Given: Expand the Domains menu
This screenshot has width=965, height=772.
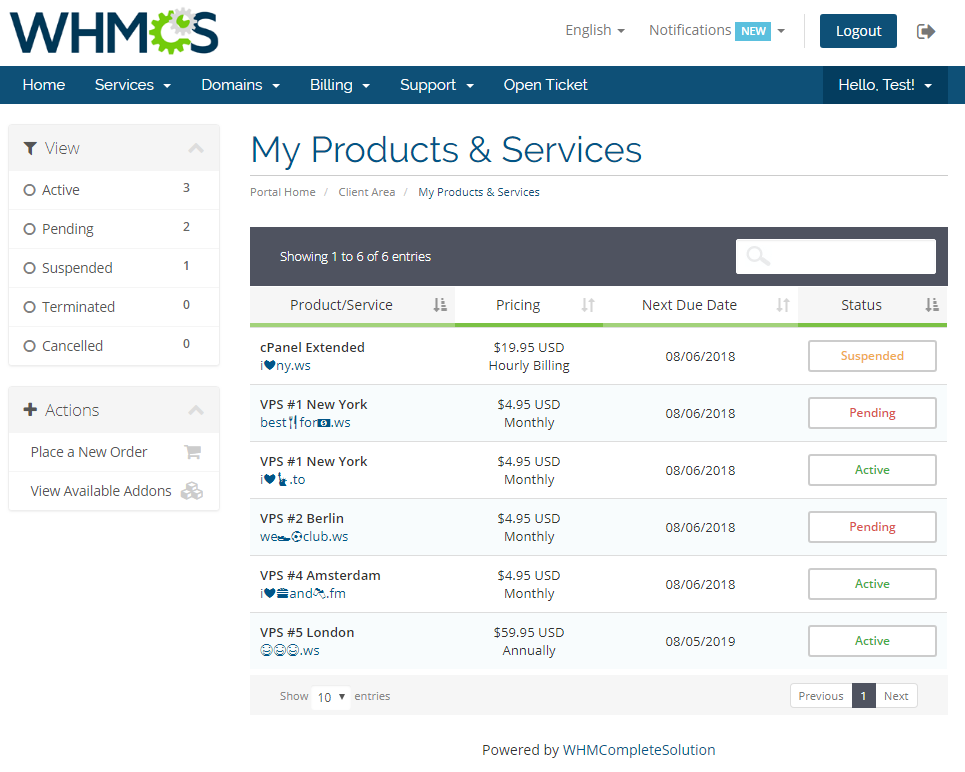Looking at the screenshot, I should click(241, 85).
